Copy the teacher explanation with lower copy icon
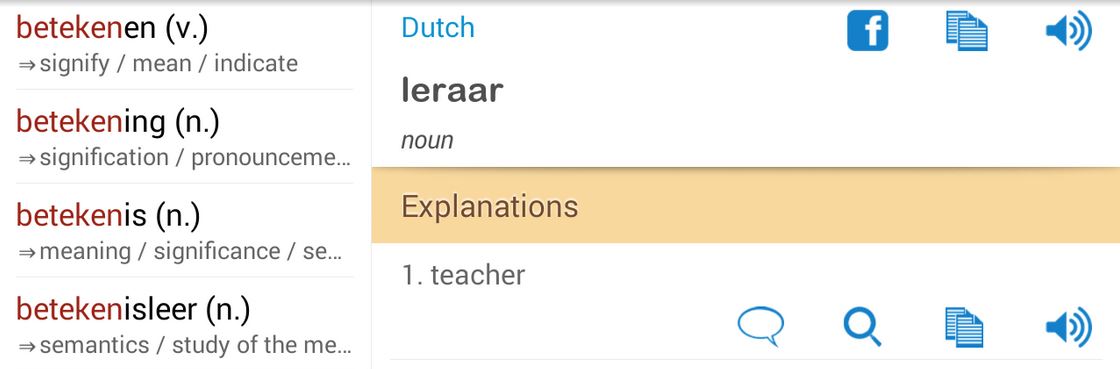The height and width of the screenshot is (369, 1120). click(x=965, y=327)
